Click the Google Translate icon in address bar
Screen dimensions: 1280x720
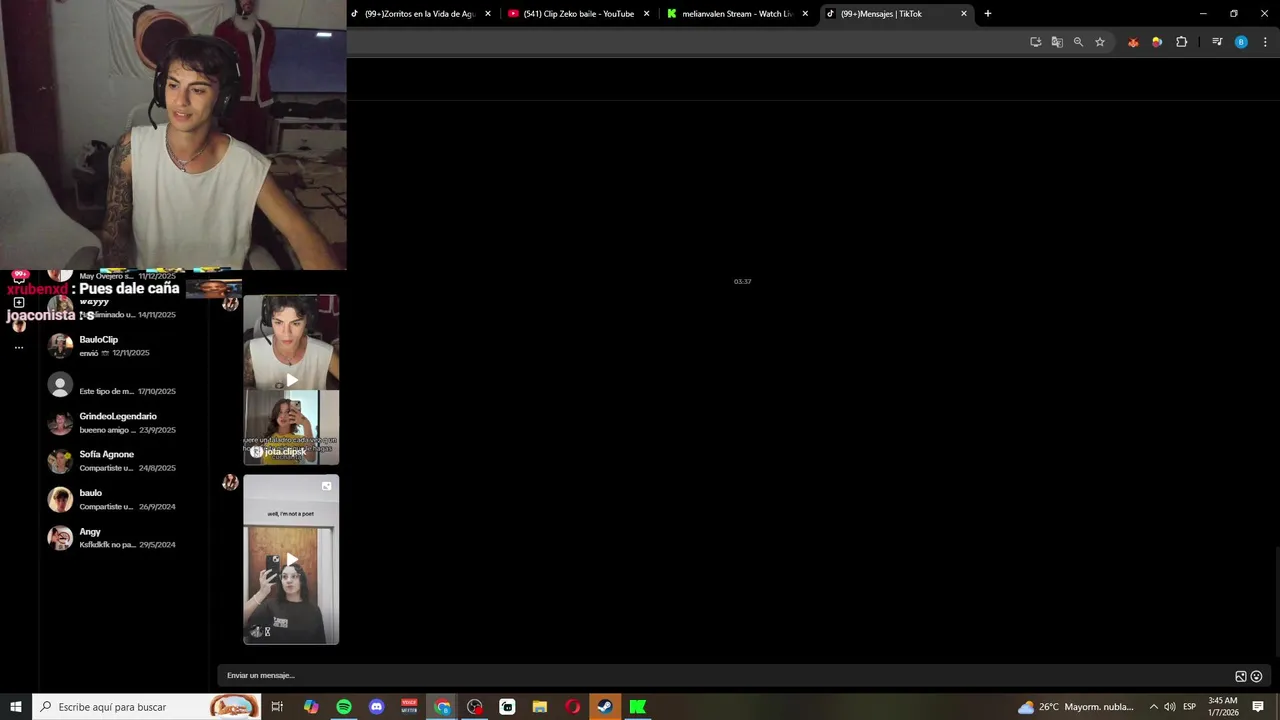point(1057,42)
